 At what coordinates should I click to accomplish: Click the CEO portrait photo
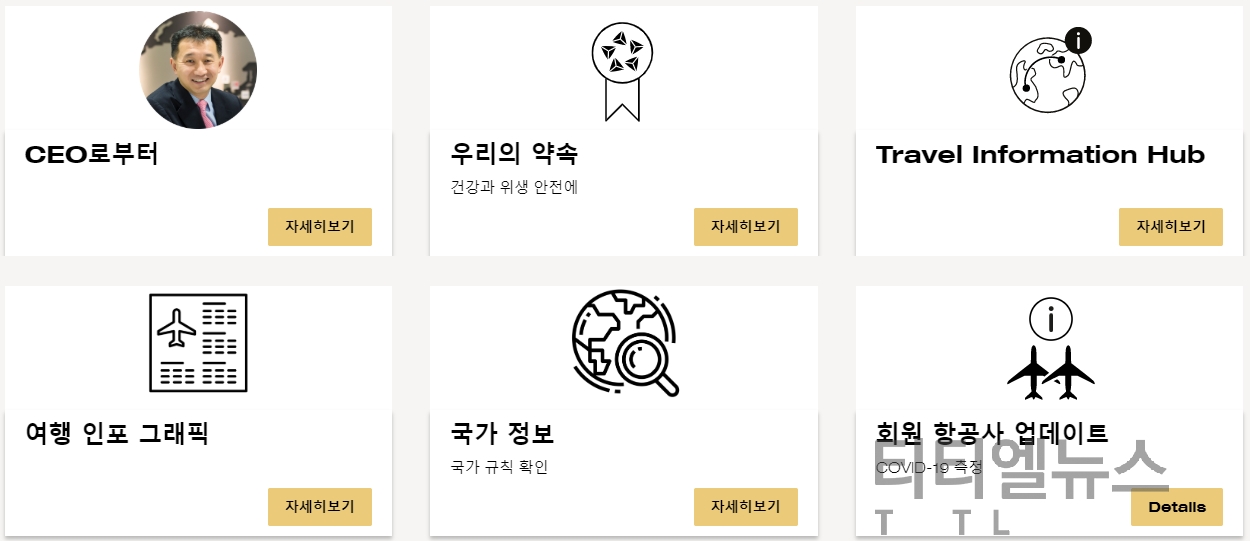[x=198, y=71]
